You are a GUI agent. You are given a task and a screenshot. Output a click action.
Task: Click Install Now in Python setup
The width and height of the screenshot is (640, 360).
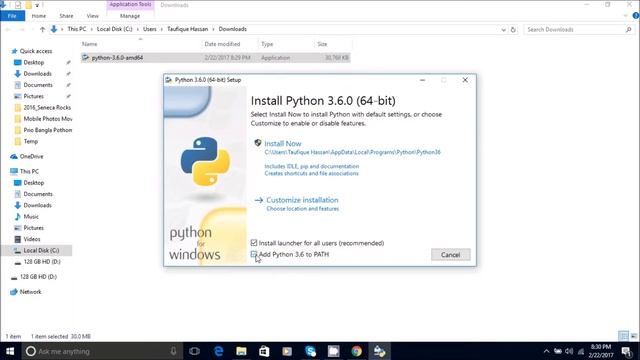[x=282, y=144]
